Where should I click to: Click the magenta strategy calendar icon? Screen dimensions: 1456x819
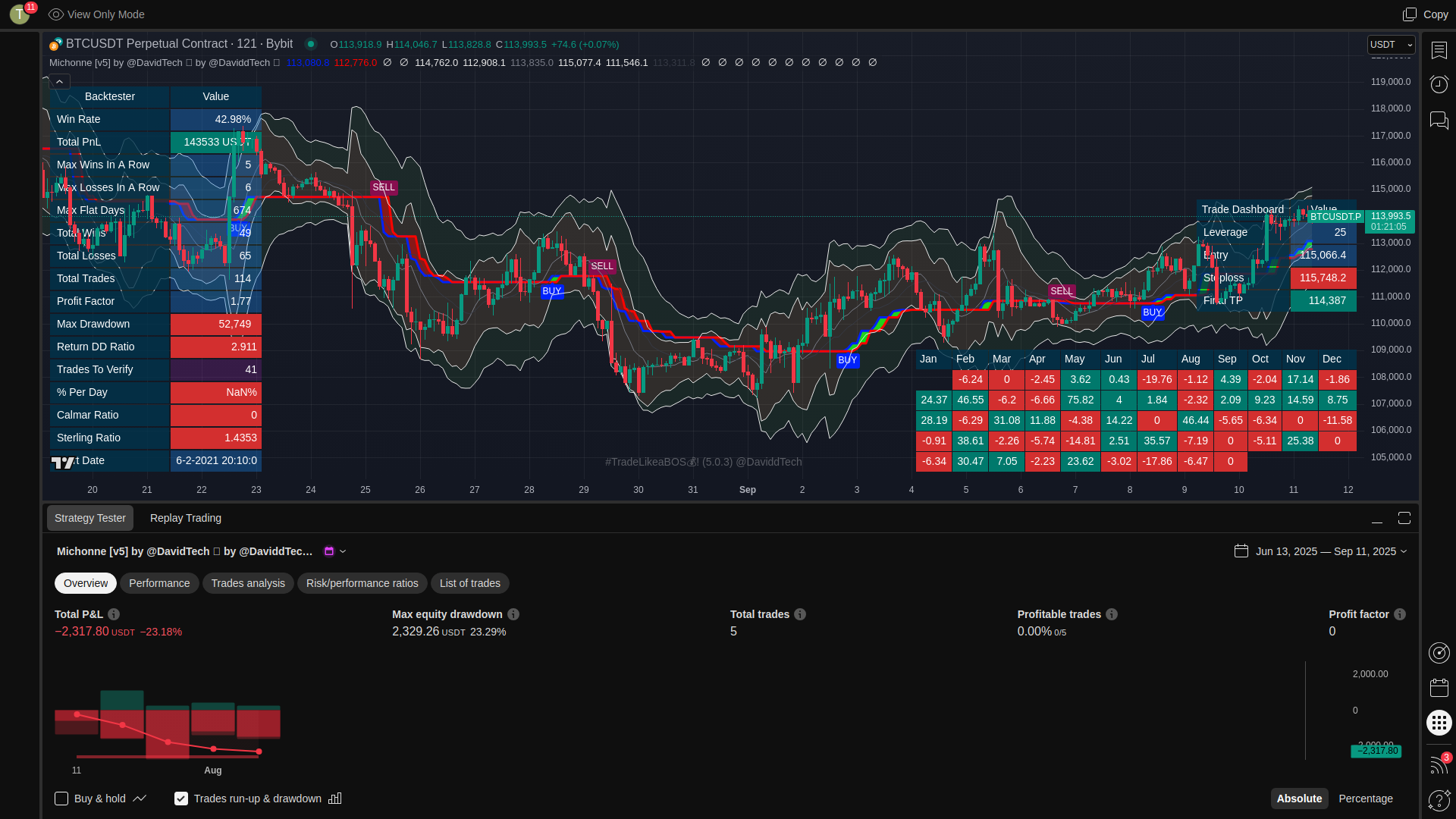(x=329, y=551)
